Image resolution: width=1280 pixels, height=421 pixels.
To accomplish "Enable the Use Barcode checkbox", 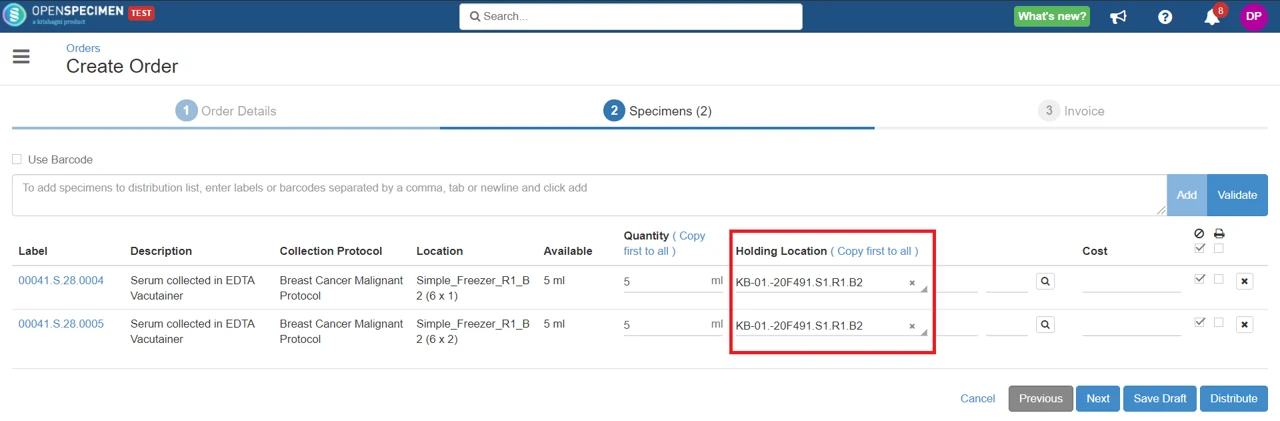I will 17,159.
